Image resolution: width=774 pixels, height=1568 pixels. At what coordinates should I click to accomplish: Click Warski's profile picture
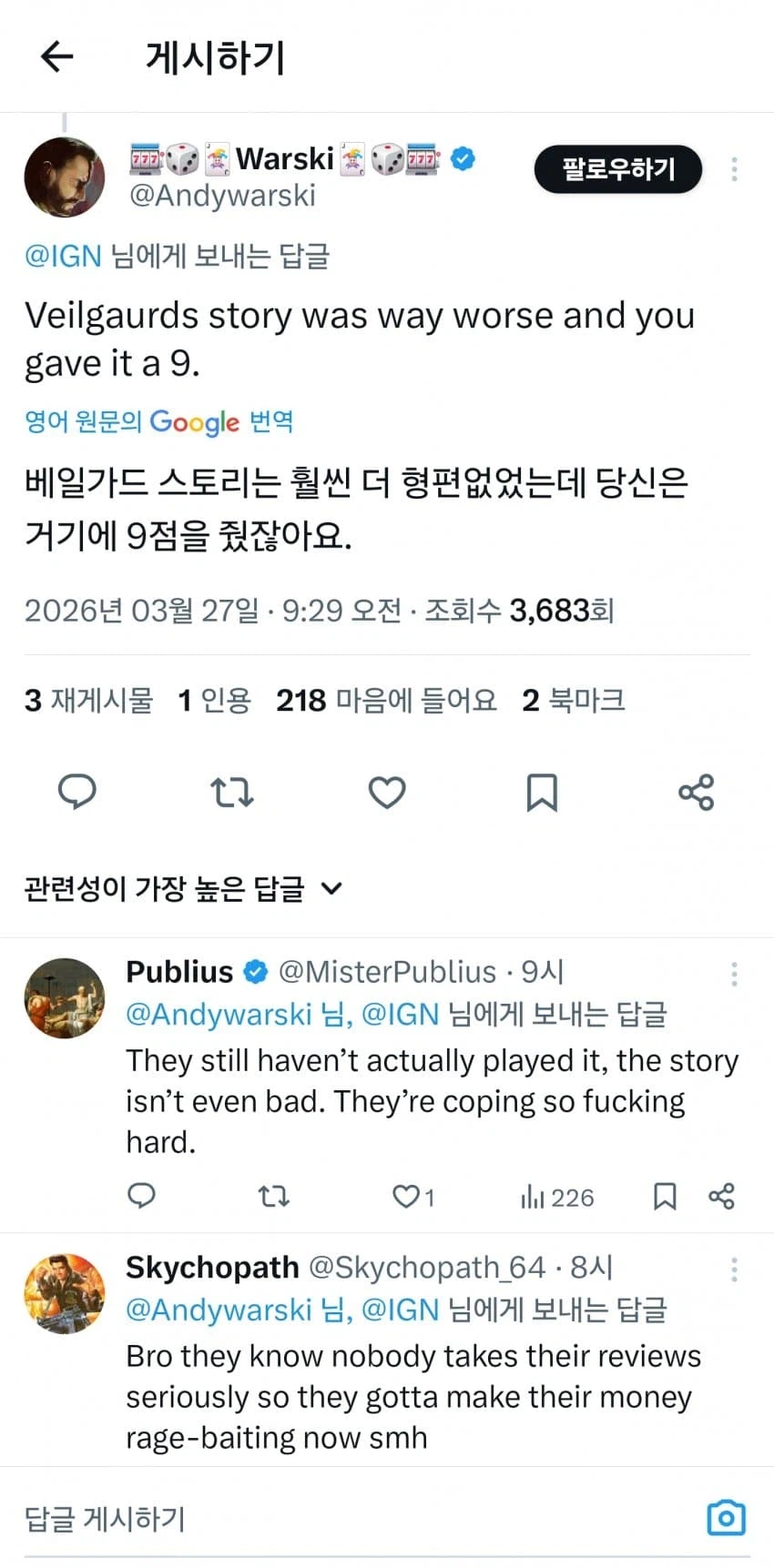click(x=64, y=177)
